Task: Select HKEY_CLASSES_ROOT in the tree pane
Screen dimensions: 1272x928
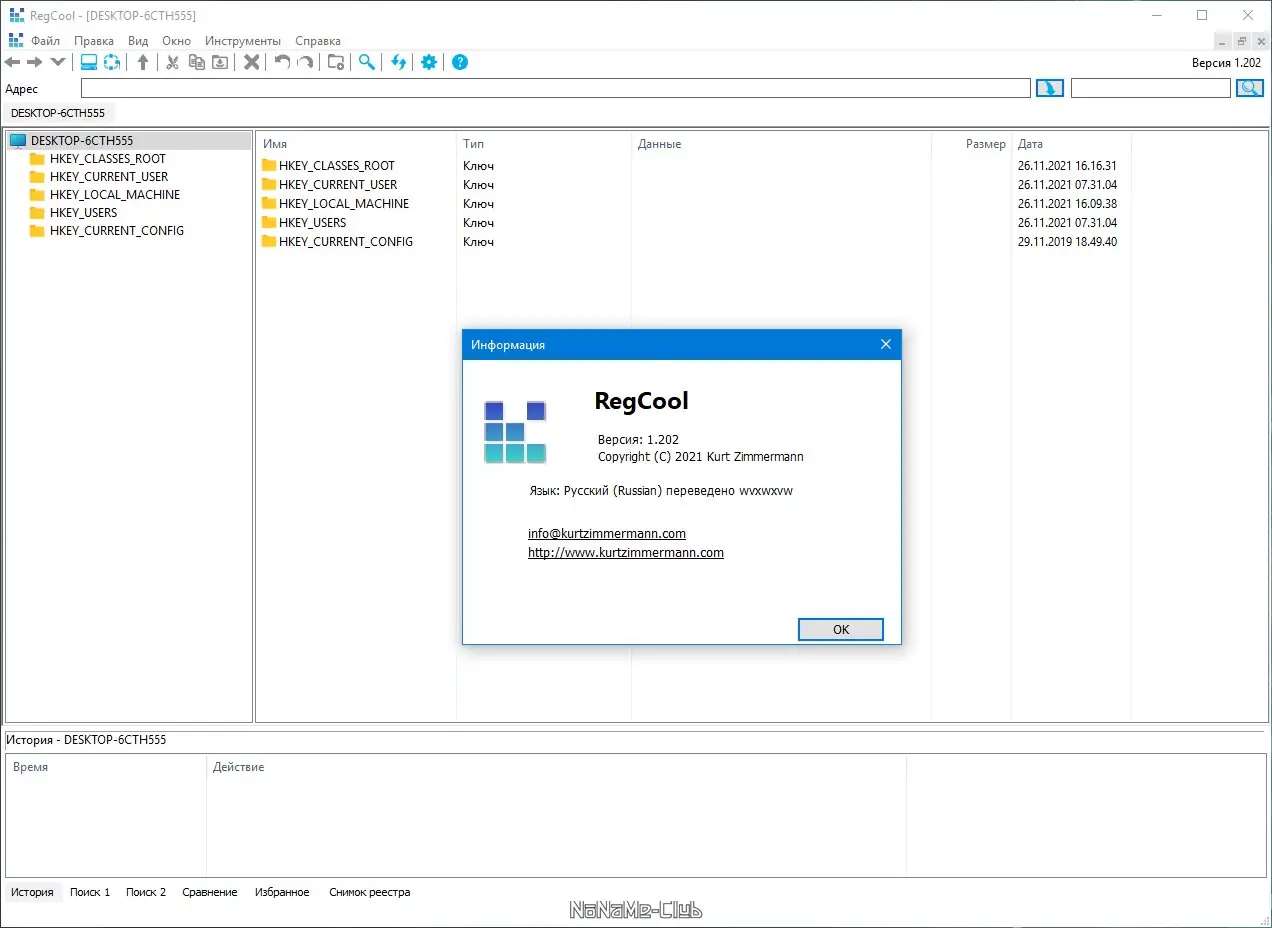Action: 108,159
